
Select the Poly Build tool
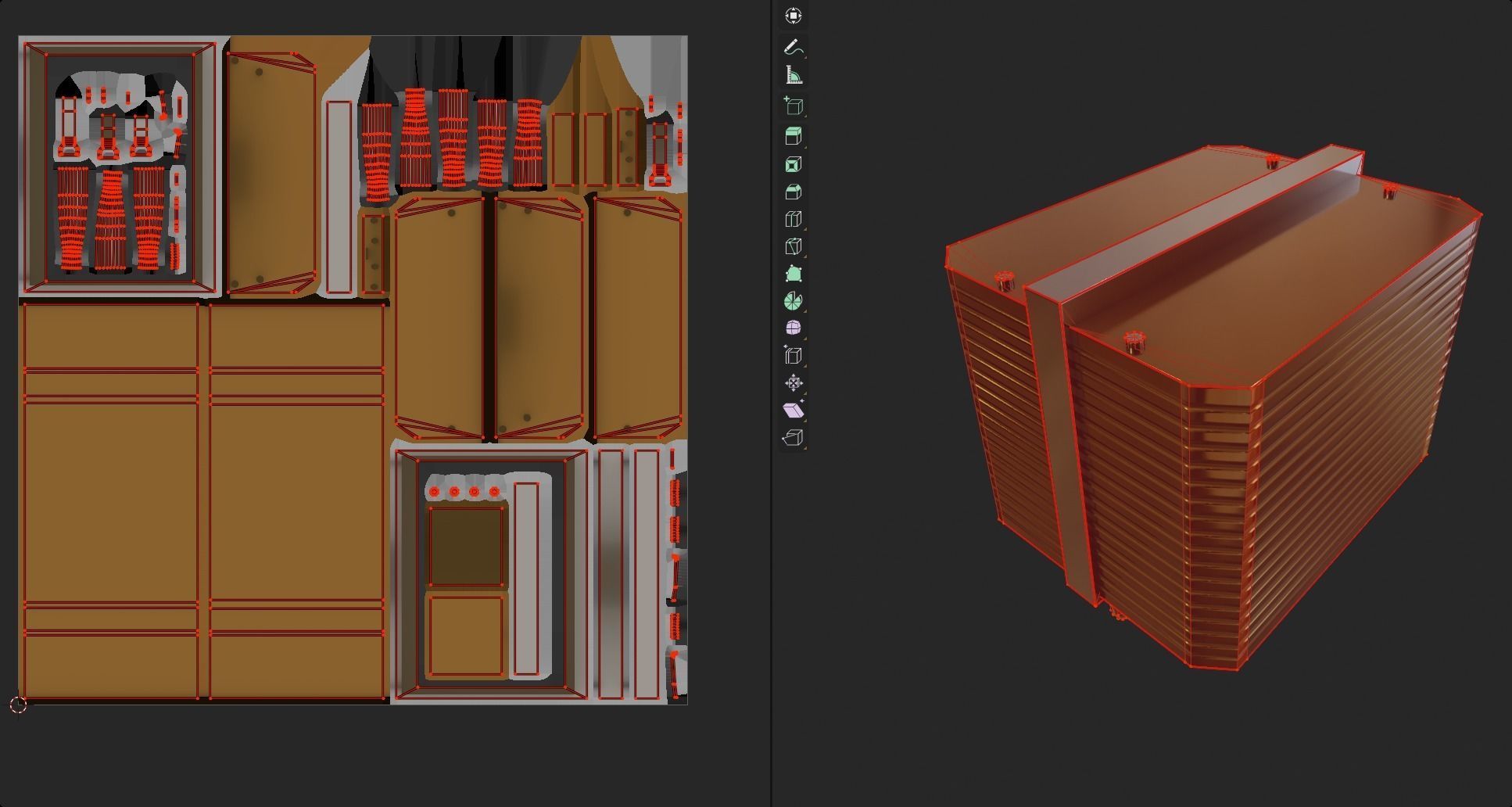click(793, 274)
